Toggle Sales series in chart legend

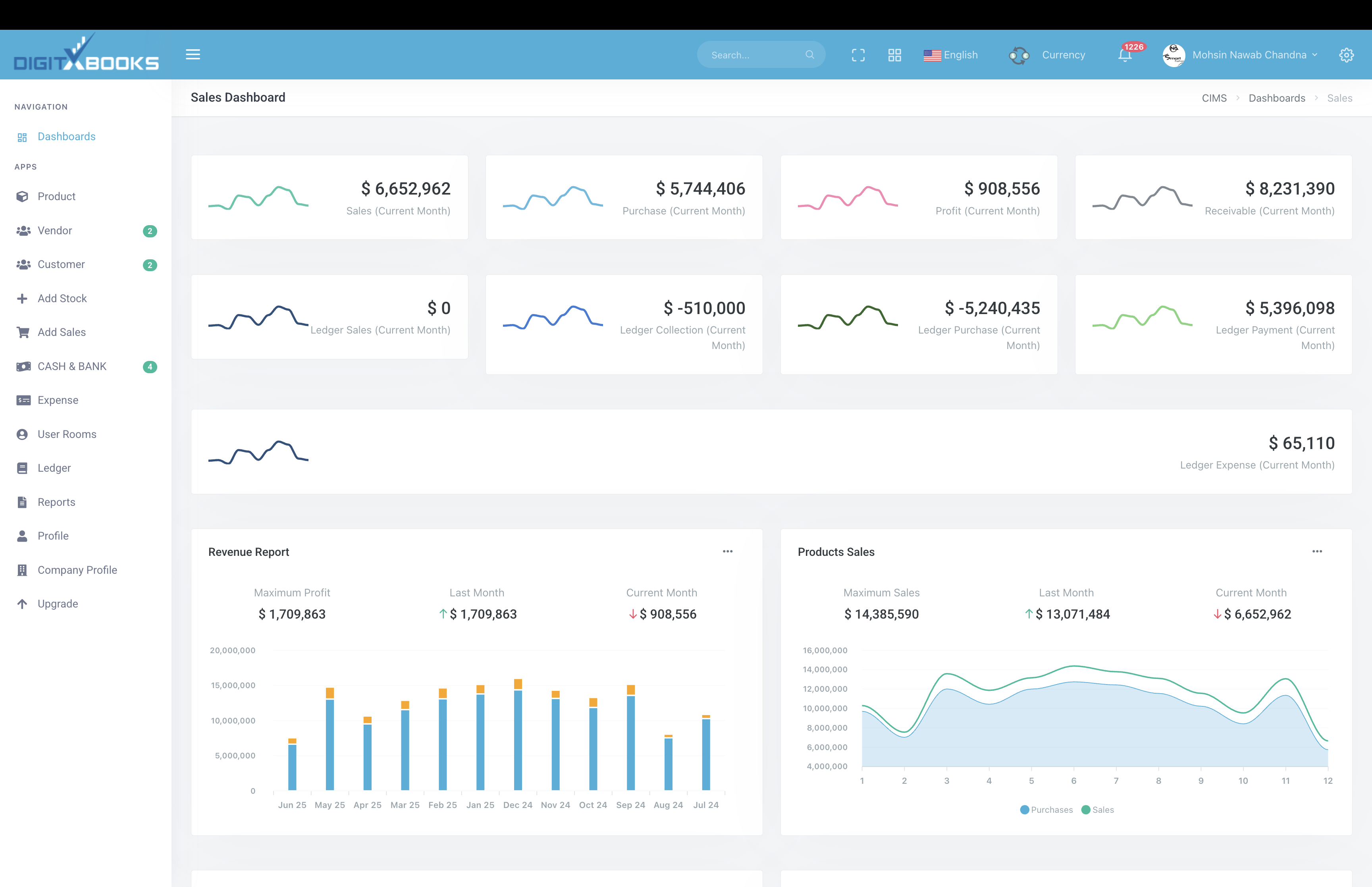point(1097,810)
